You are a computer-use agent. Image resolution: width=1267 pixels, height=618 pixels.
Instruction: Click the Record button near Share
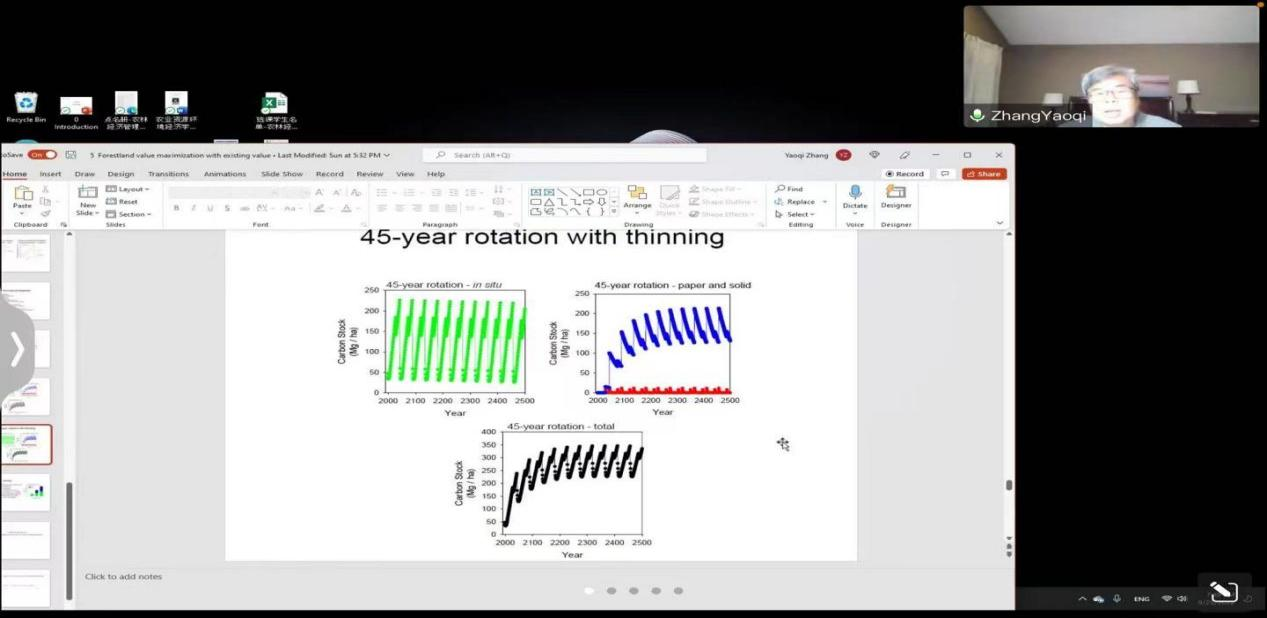[904, 174]
